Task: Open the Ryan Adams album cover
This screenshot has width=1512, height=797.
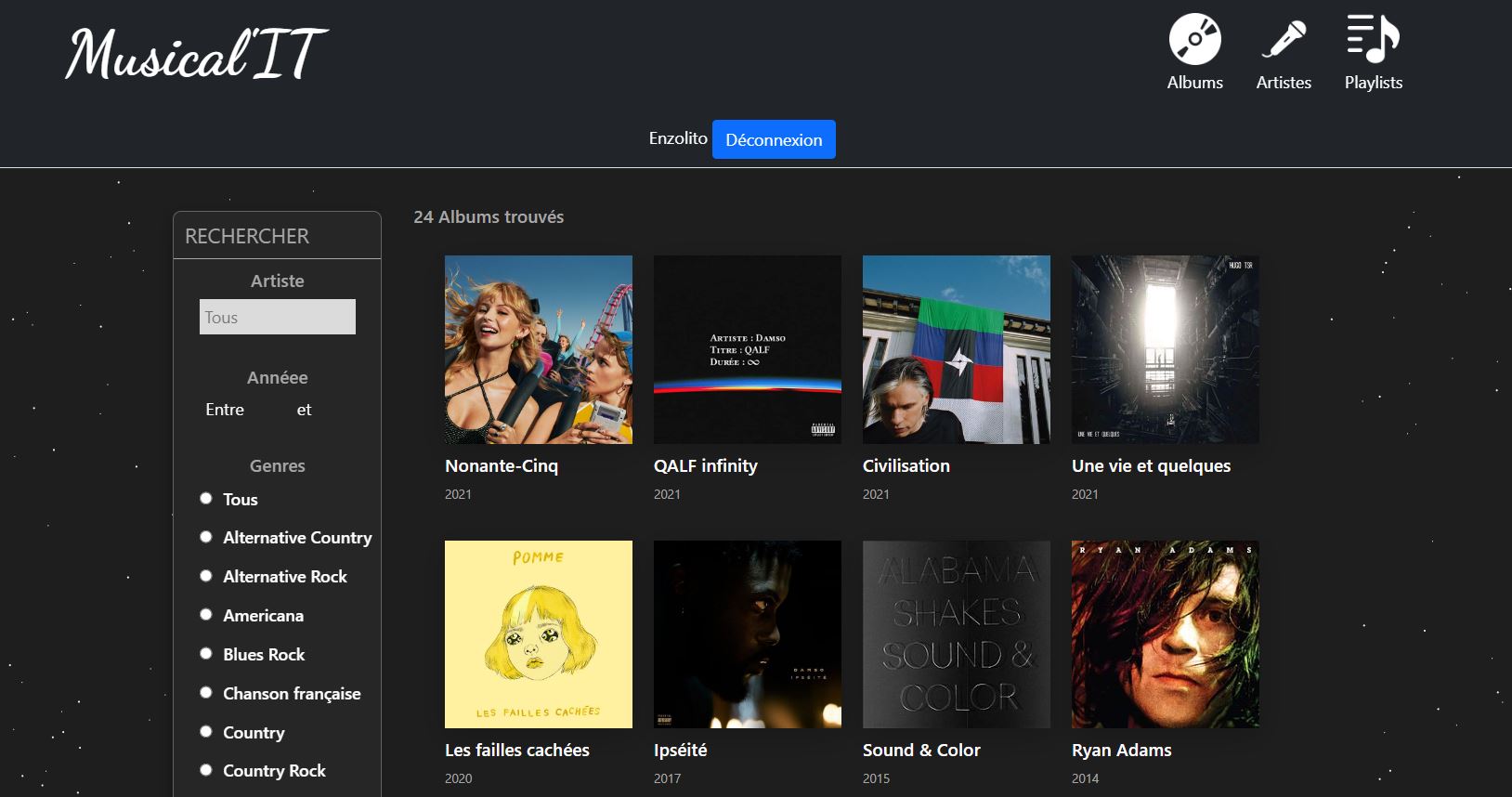Action: tap(1166, 634)
